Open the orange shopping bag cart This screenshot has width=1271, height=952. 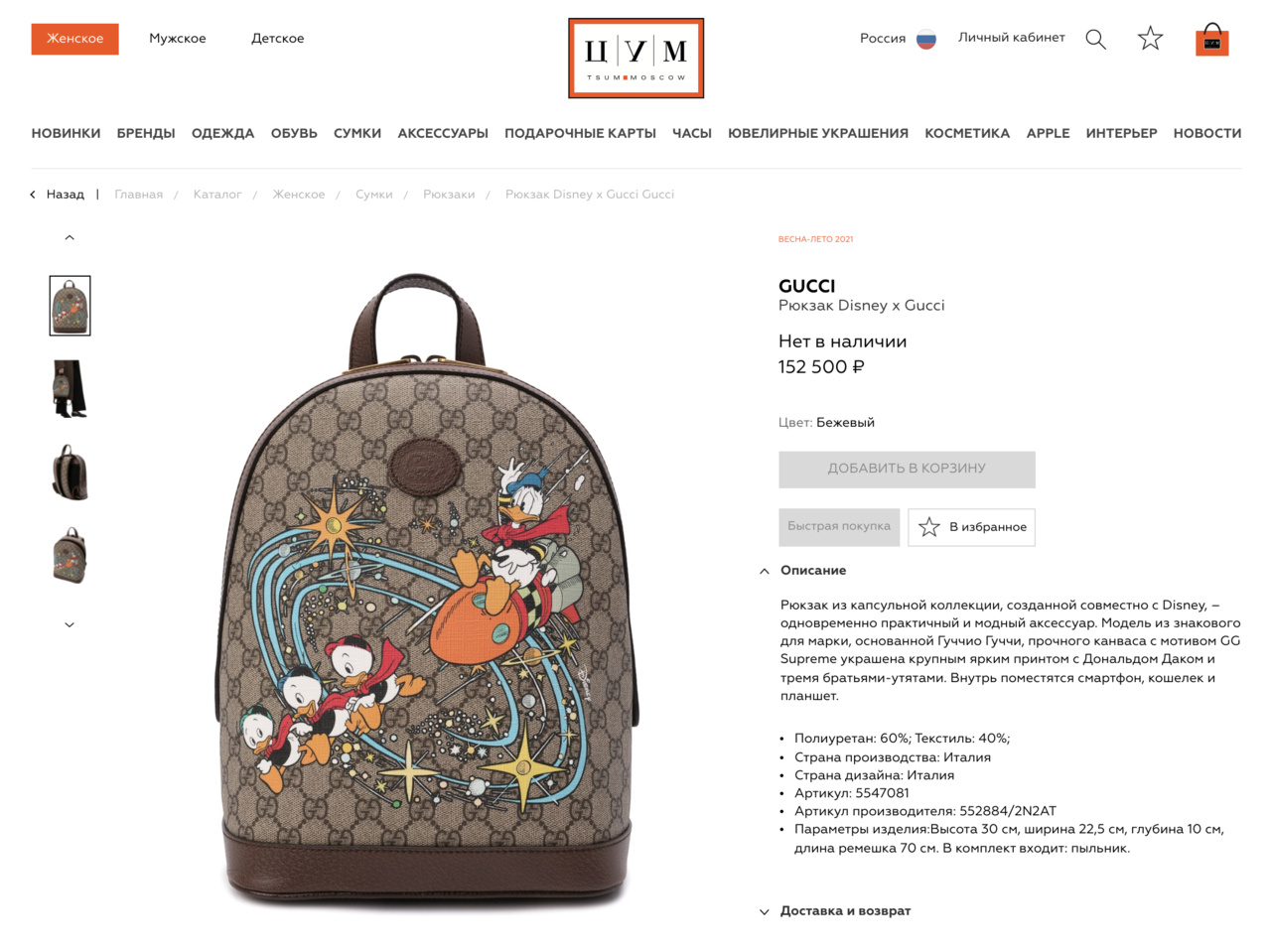coord(1211,40)
